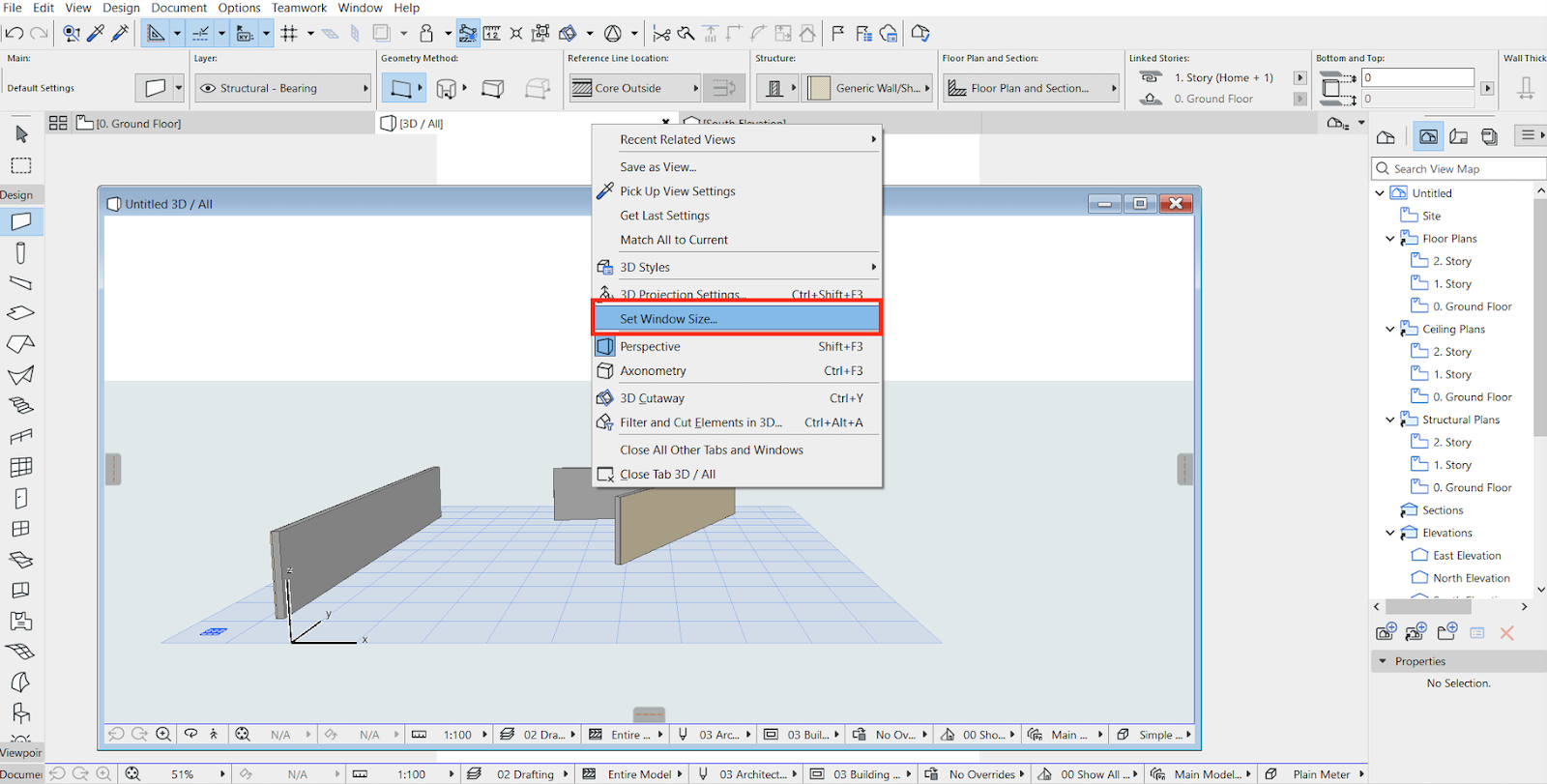The image size is (1547, 784).
Task: Open the Teamwork menu
Action: point(299,8)
